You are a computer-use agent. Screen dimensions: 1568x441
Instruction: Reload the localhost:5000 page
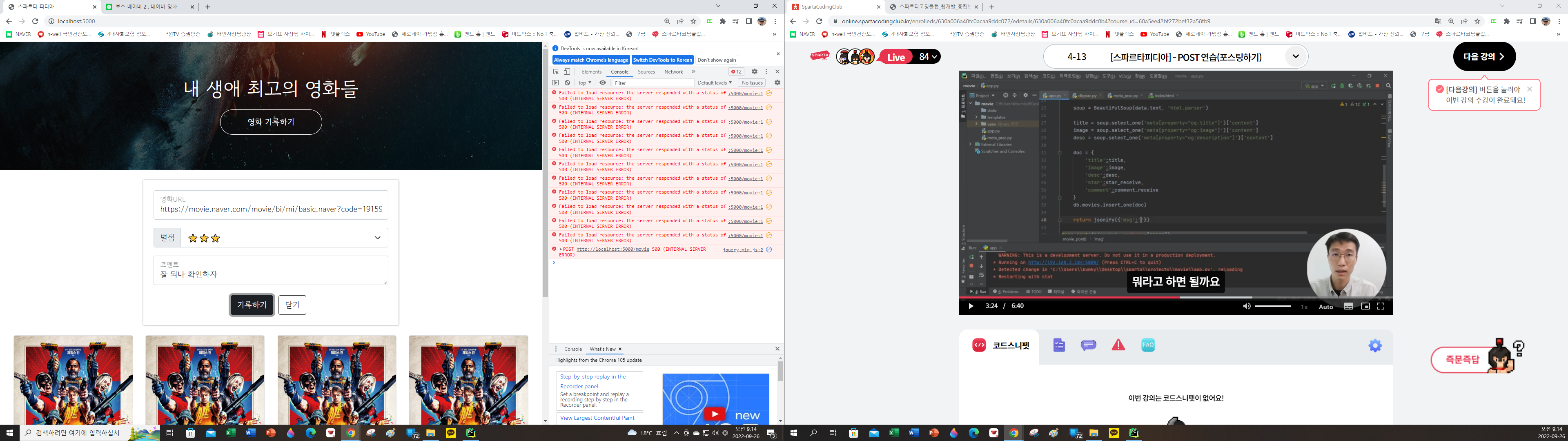coord(35,21)
